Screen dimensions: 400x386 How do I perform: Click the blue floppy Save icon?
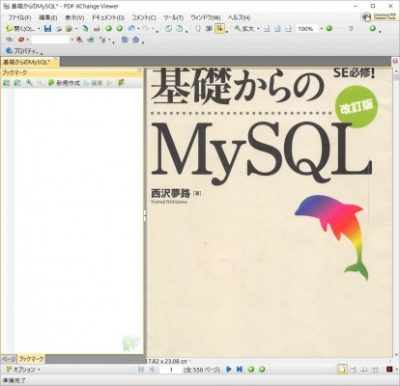[x=48, y=29]
